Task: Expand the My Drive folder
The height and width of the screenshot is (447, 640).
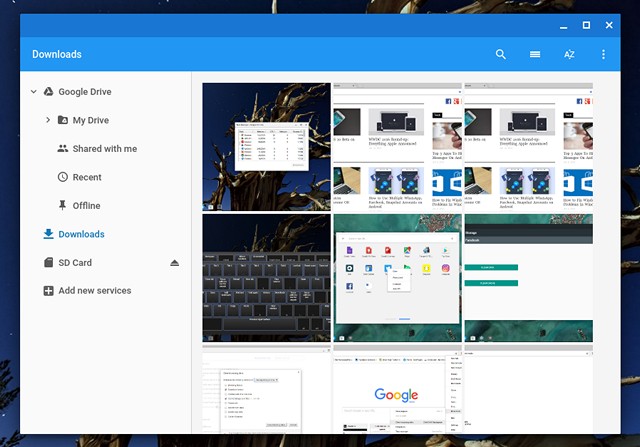Action: pos(48,120)
